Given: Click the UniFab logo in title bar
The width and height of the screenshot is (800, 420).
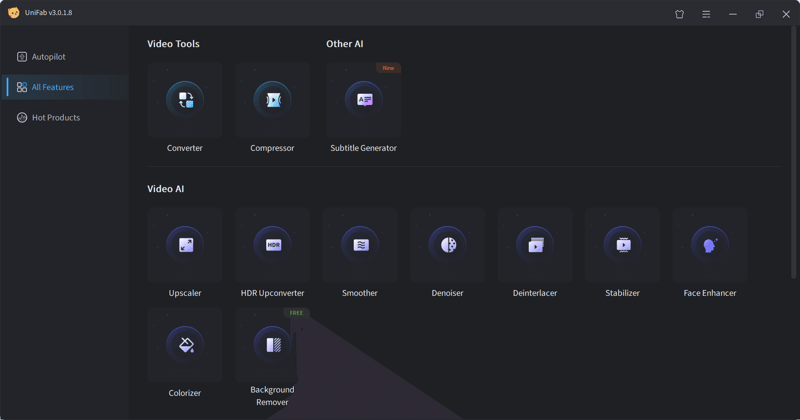Looking at the screenshot, I should coord(14,13).
